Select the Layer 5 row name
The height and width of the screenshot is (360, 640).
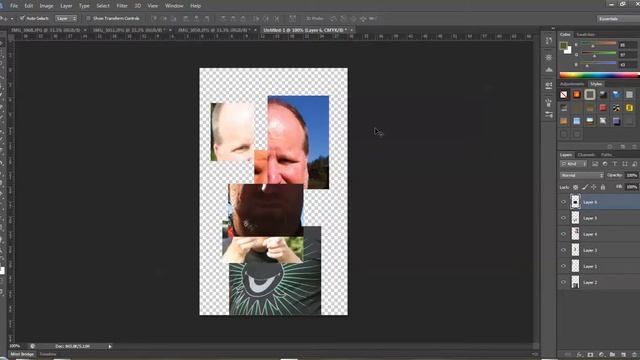tap(590, 218)
